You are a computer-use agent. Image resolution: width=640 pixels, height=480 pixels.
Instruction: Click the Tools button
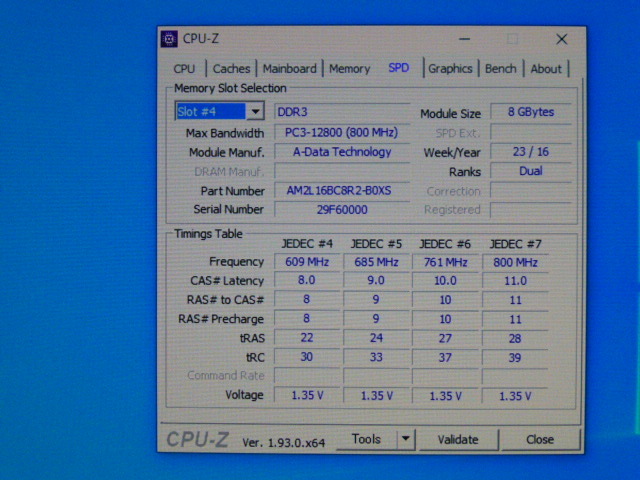pos(366,439)
